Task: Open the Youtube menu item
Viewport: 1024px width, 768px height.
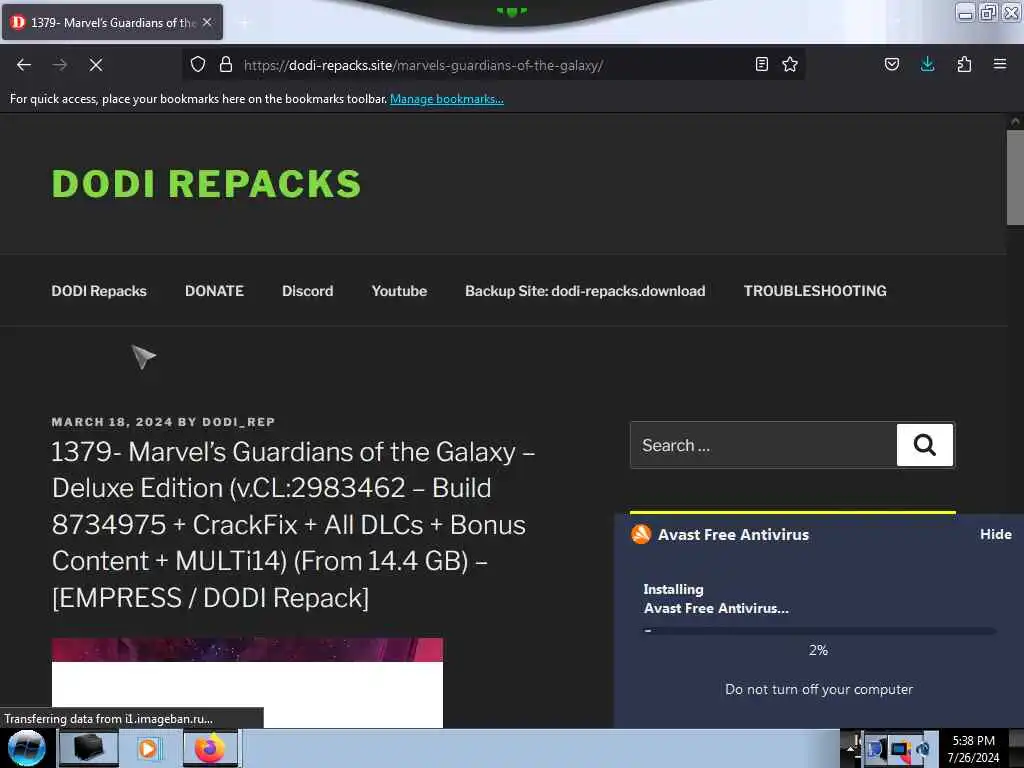Action: (399, 291)
